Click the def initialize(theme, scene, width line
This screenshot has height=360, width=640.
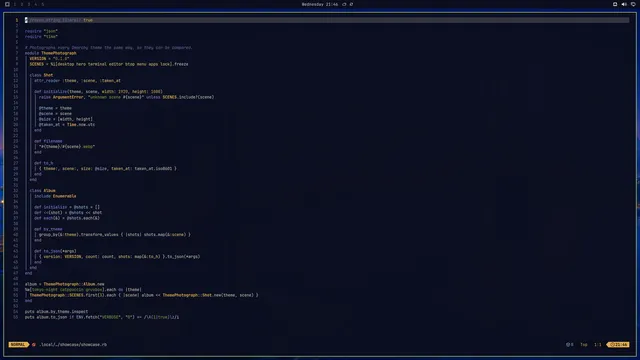click(98, 91)
